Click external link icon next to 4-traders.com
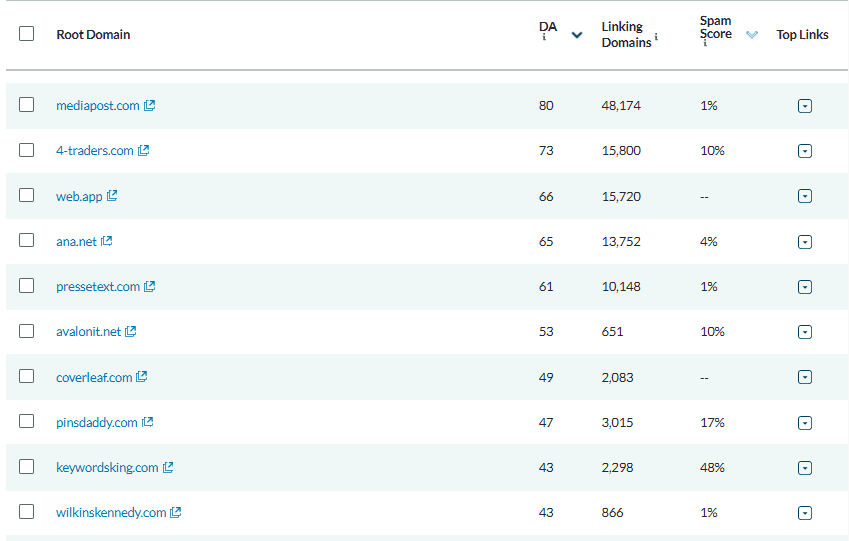Viewport: 849px width, 541px height. pos(144,150)
